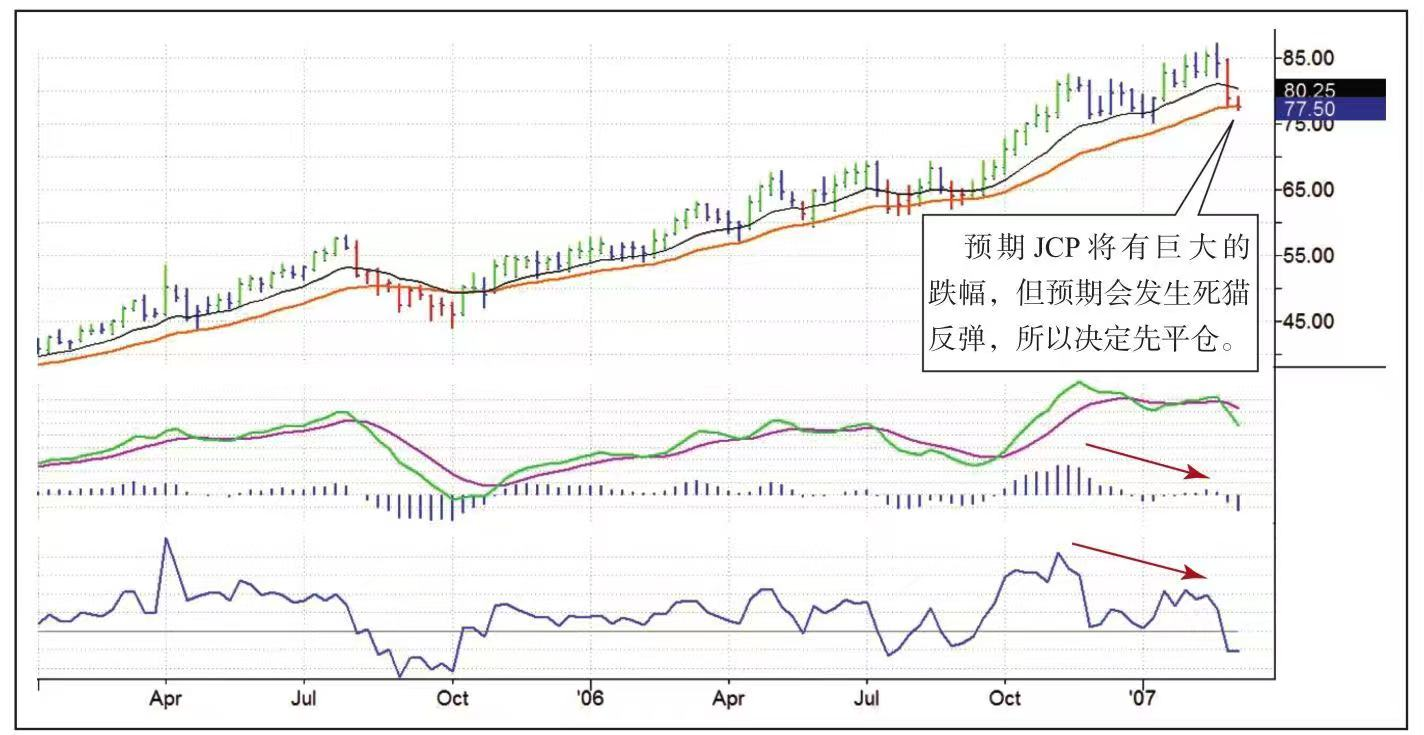Click the first Apr date label
1424x735 pixels.
pos(166,698)
